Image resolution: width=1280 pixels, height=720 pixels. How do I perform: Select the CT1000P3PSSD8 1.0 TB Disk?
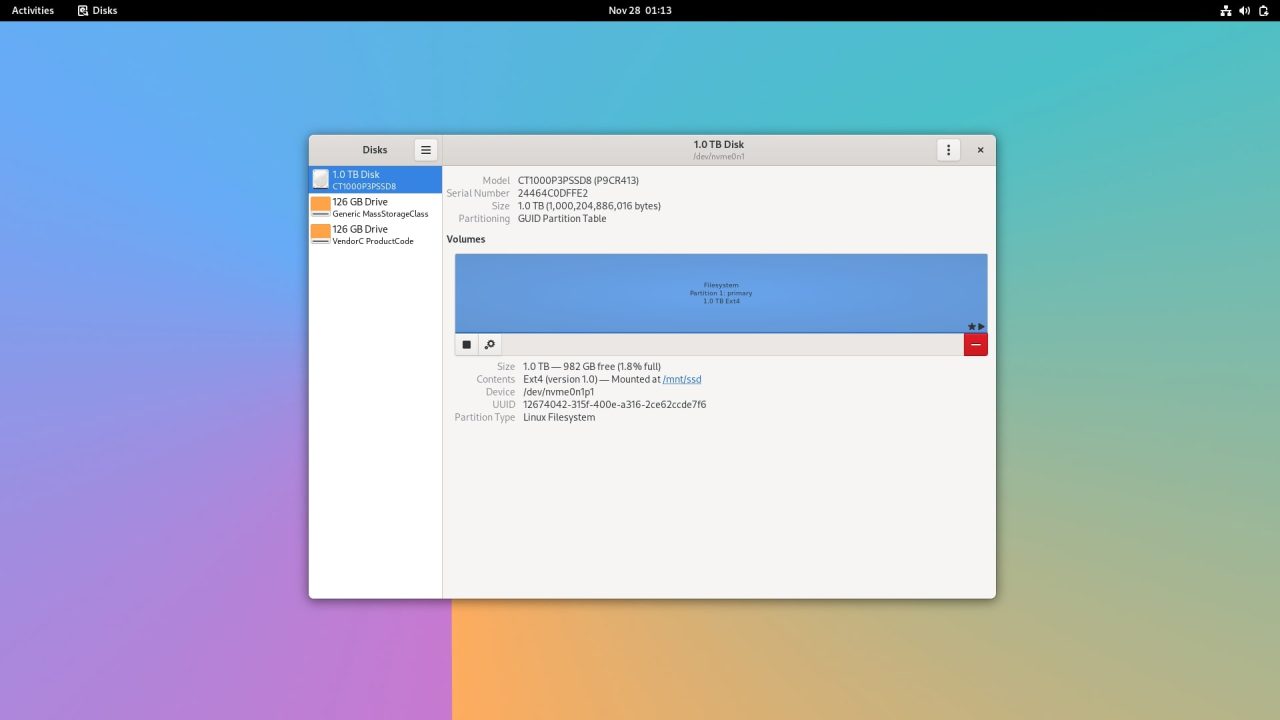(x=375, y=180)
